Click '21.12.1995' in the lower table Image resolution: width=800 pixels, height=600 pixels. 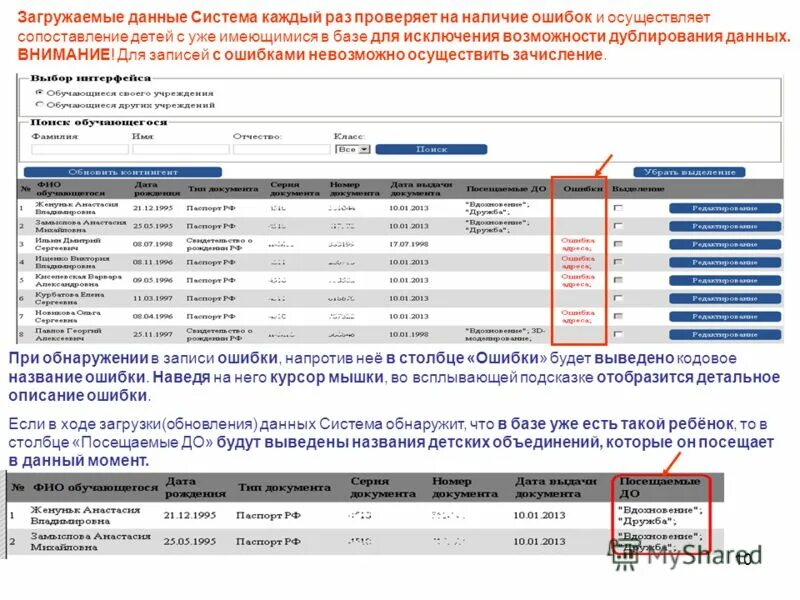coord(190,515)
